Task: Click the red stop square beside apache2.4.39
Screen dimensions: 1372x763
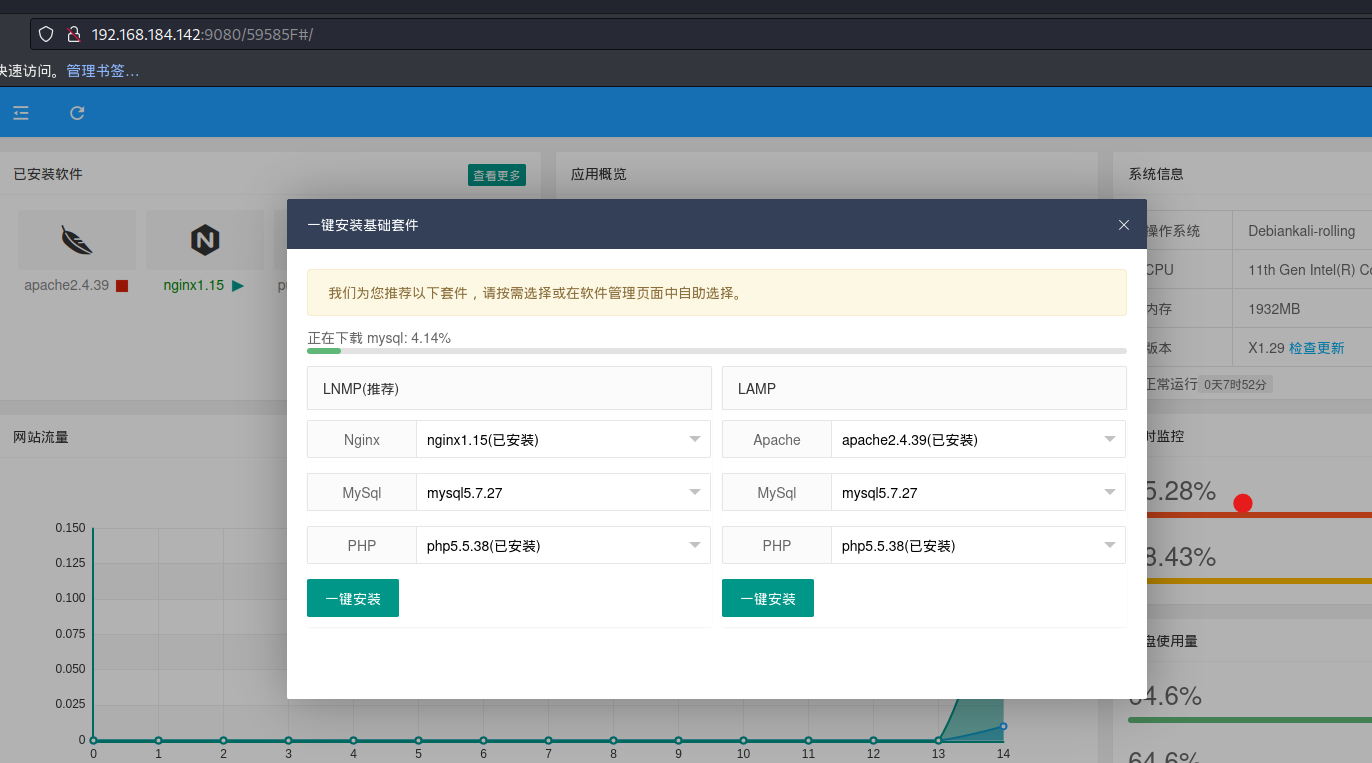Action: (122, 286)
